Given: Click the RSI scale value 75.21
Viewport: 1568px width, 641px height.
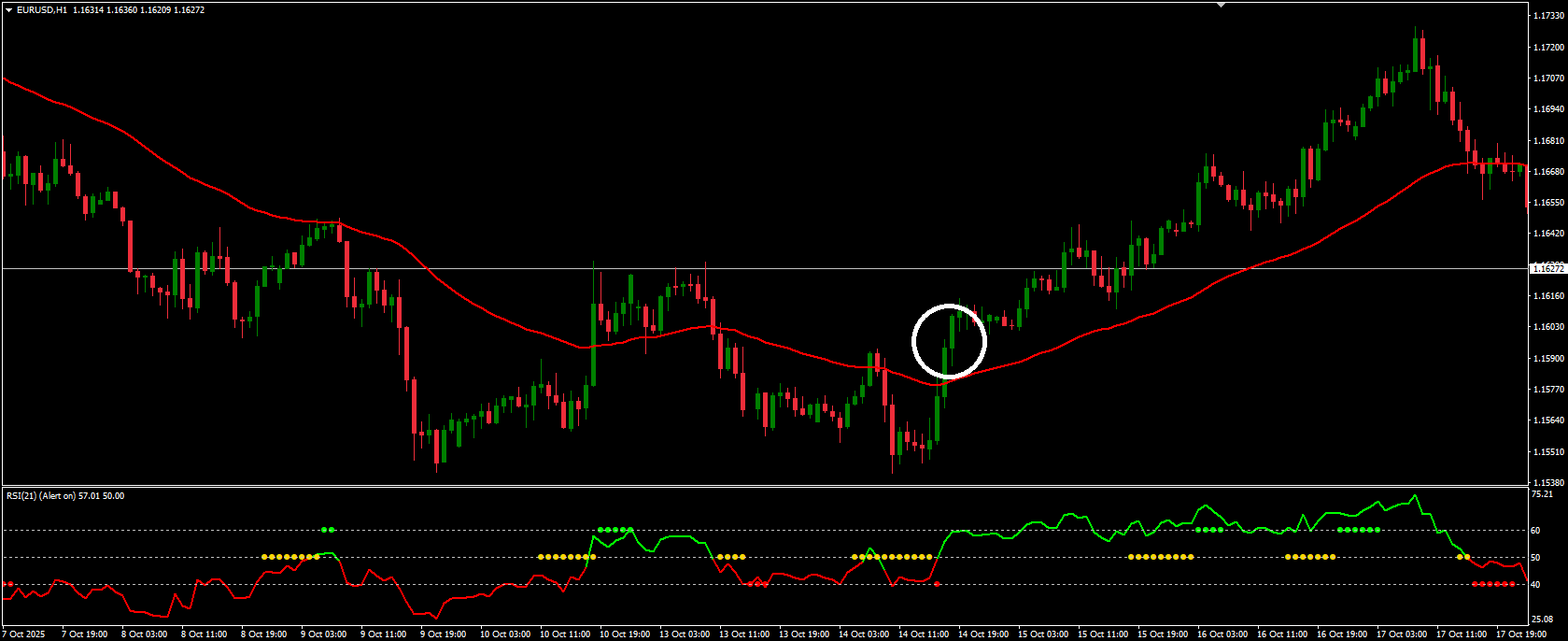Looking at the screenshot, I should 1542,494.
